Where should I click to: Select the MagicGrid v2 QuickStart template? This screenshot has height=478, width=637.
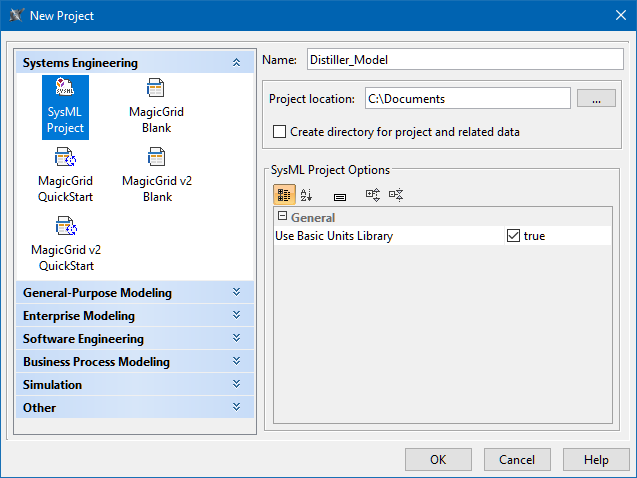tap(66, 243)
